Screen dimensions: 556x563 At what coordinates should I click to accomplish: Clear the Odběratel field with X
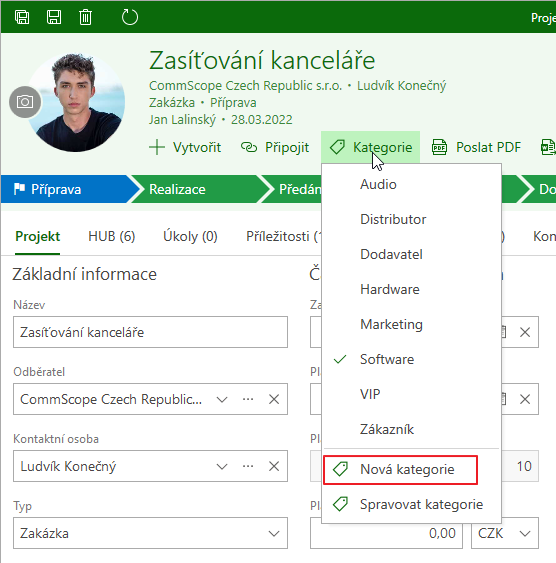[x=274, y=399]
